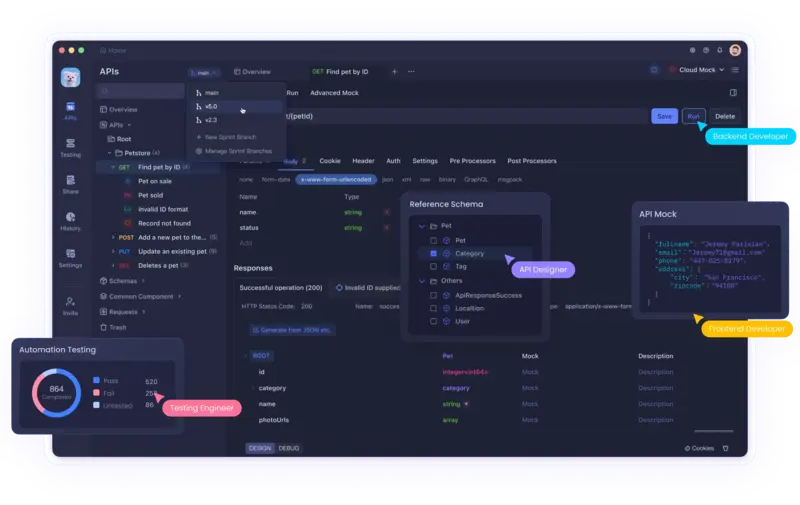This screenshot has height=505, width=800.
Task: Switch to the Cookie tab
Action: point(330,161)
